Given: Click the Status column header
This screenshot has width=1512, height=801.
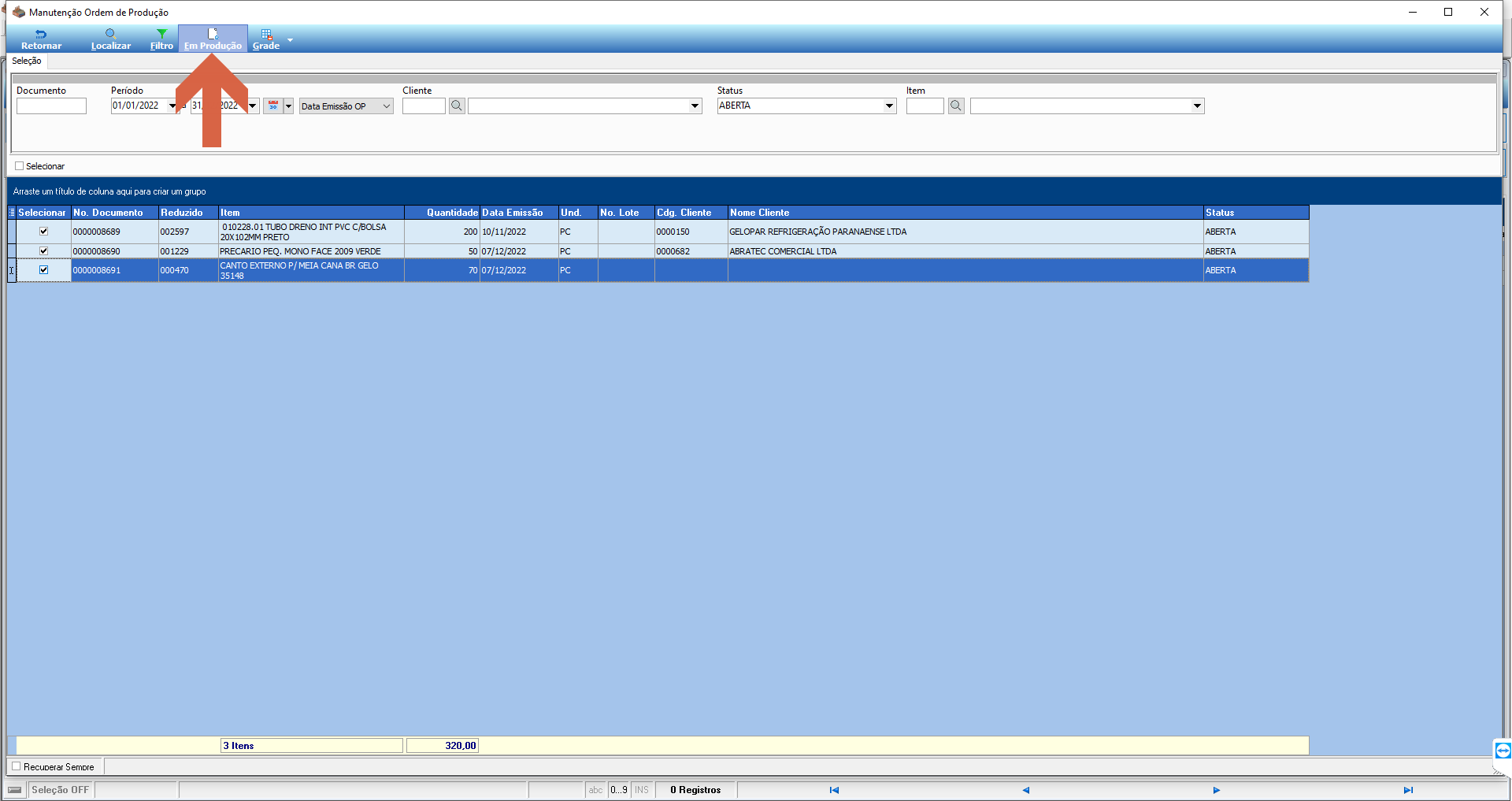Looking at the screenshot, I should pyautogui.click(x=1256, y=213).
